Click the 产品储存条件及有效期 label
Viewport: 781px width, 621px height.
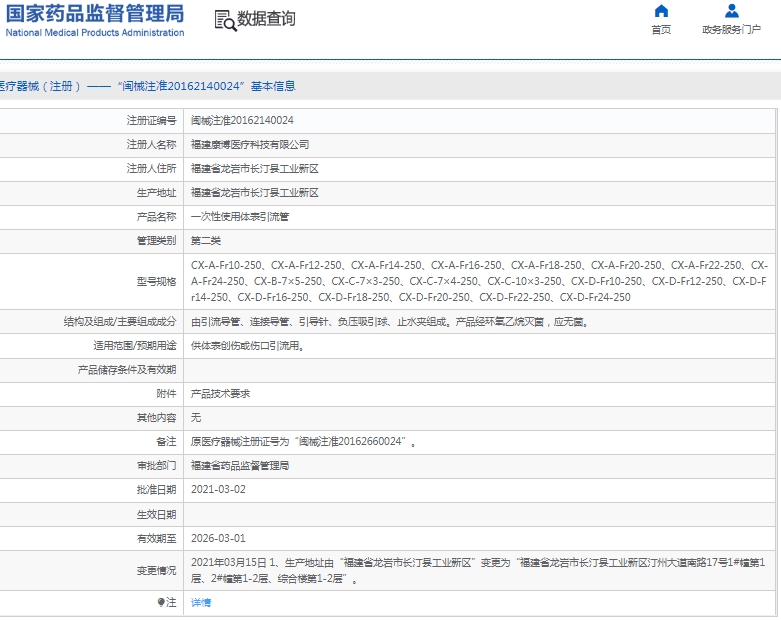pos(127,370)
